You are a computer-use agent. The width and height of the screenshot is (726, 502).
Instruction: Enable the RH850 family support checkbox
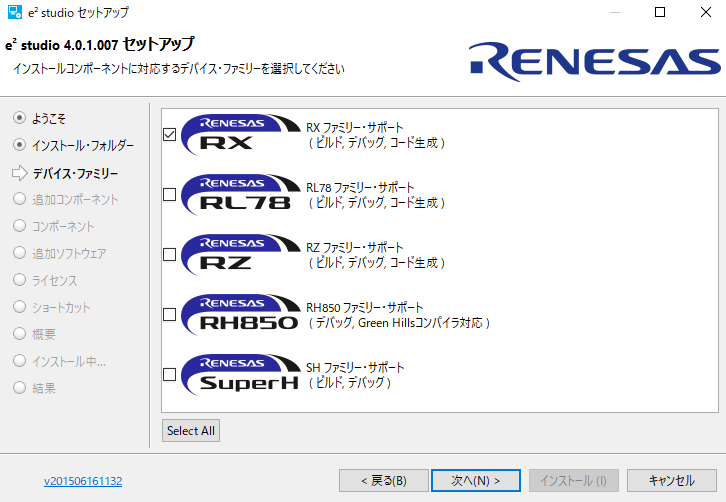(x=169, y=314)
